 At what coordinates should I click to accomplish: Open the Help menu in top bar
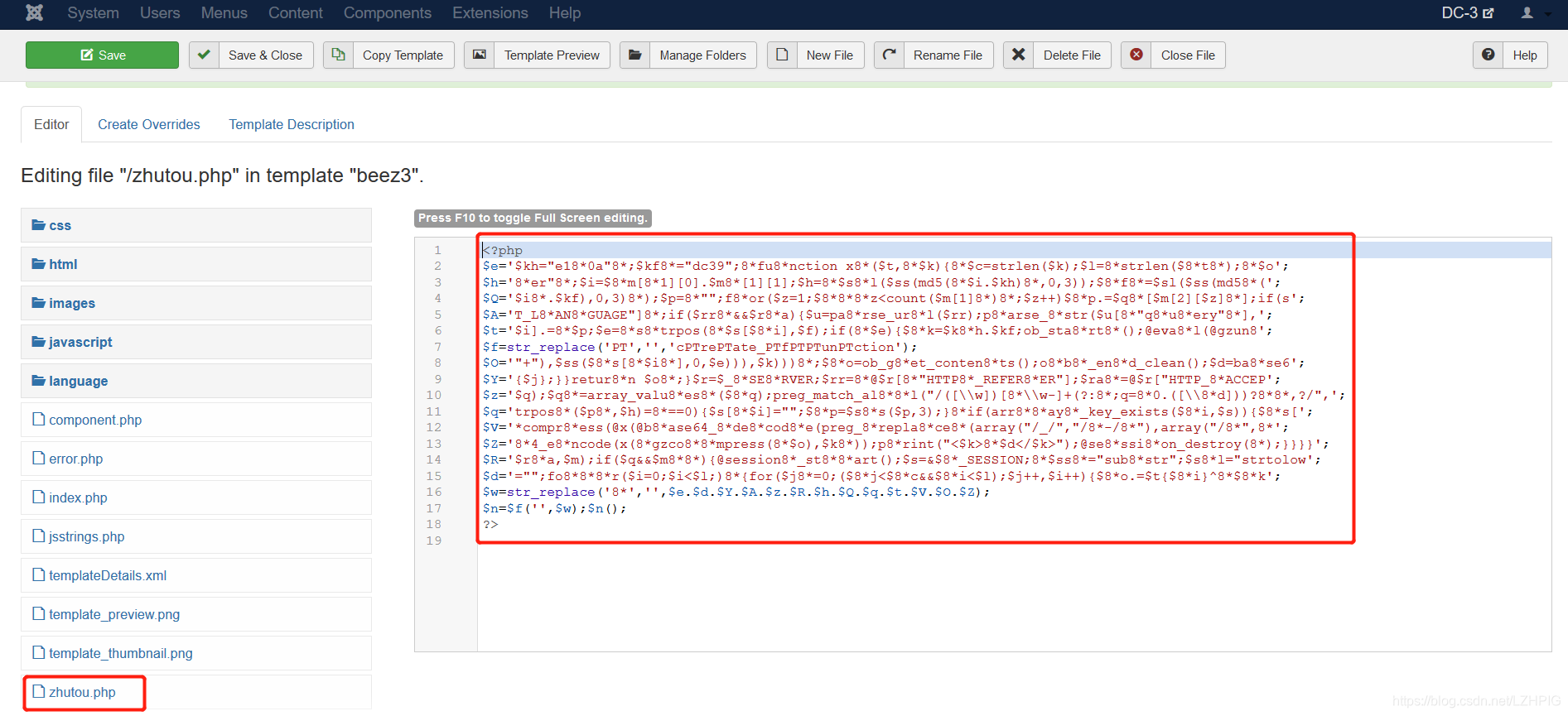tap(564, 13)
